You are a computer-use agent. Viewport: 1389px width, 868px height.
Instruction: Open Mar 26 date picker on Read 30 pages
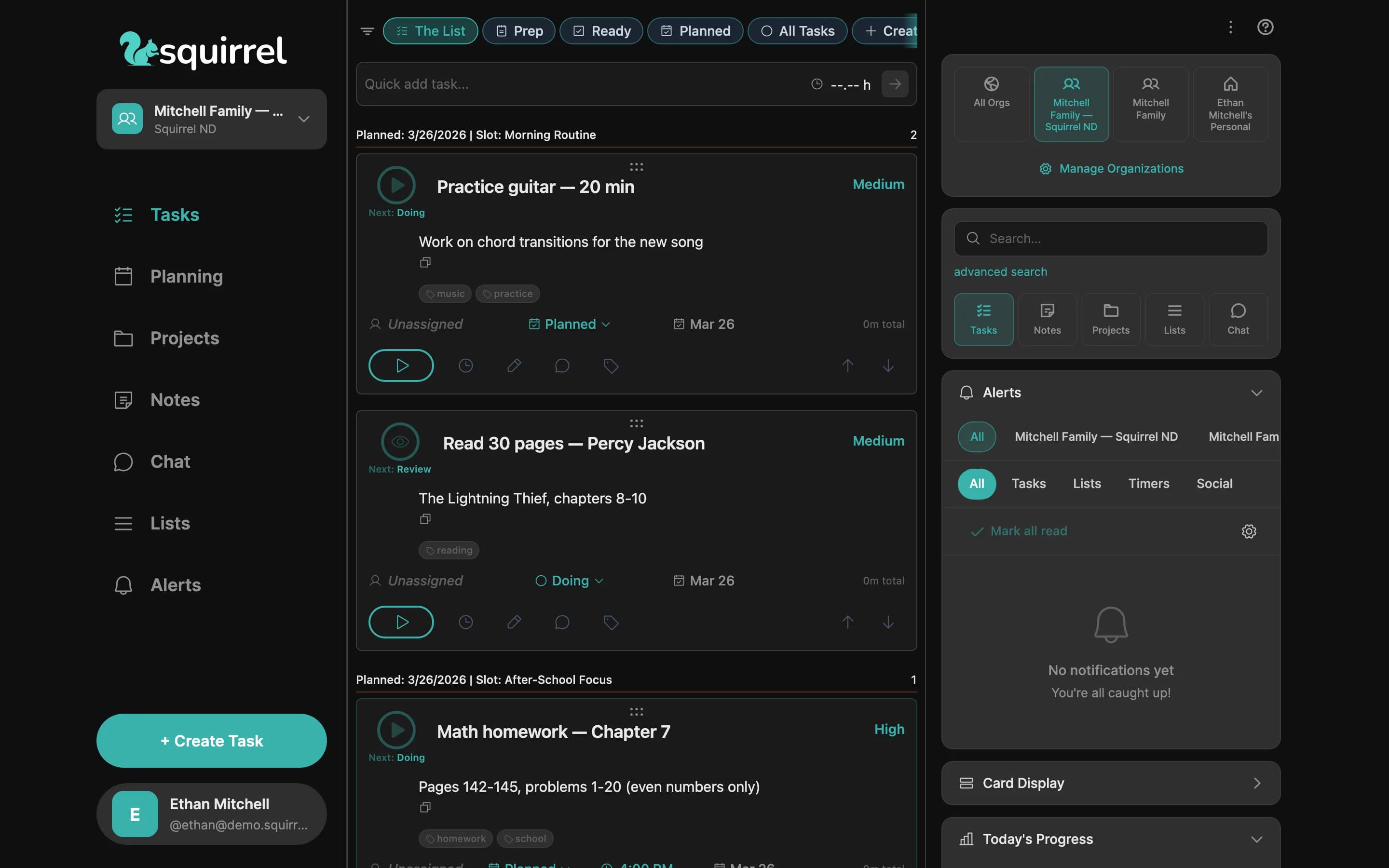(704, 581)
